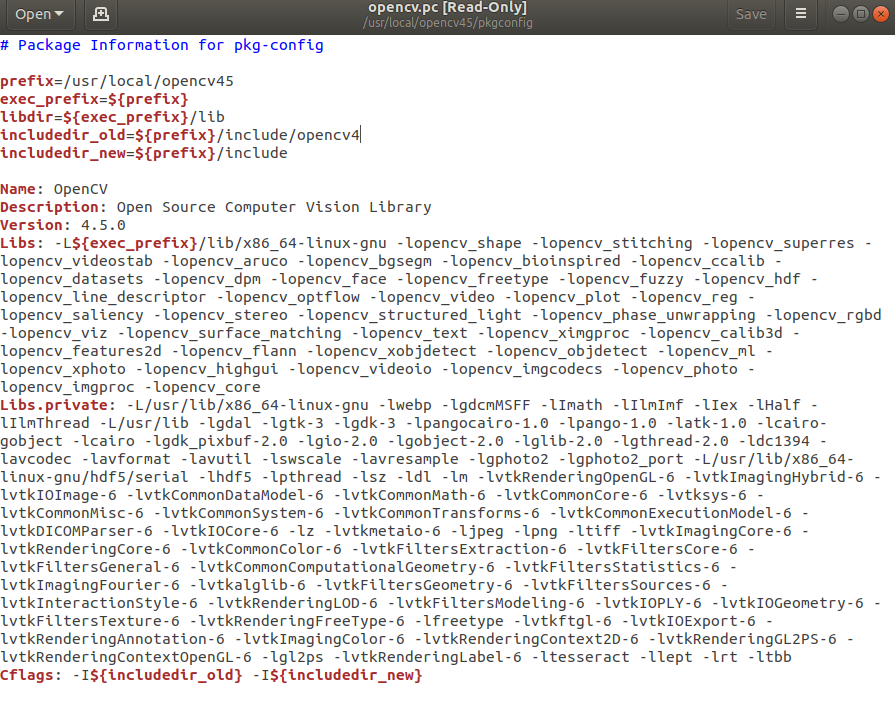Click the '# Package Information for pkg-config' comment

point(162,45)
